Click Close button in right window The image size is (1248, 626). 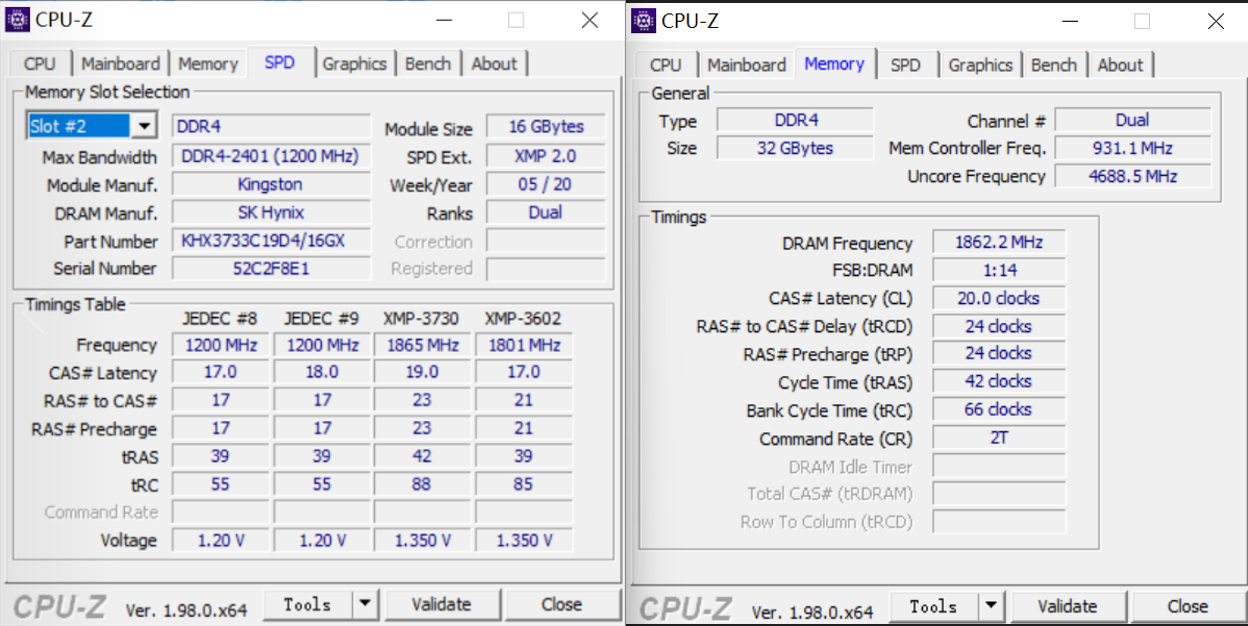[1188, 605]
